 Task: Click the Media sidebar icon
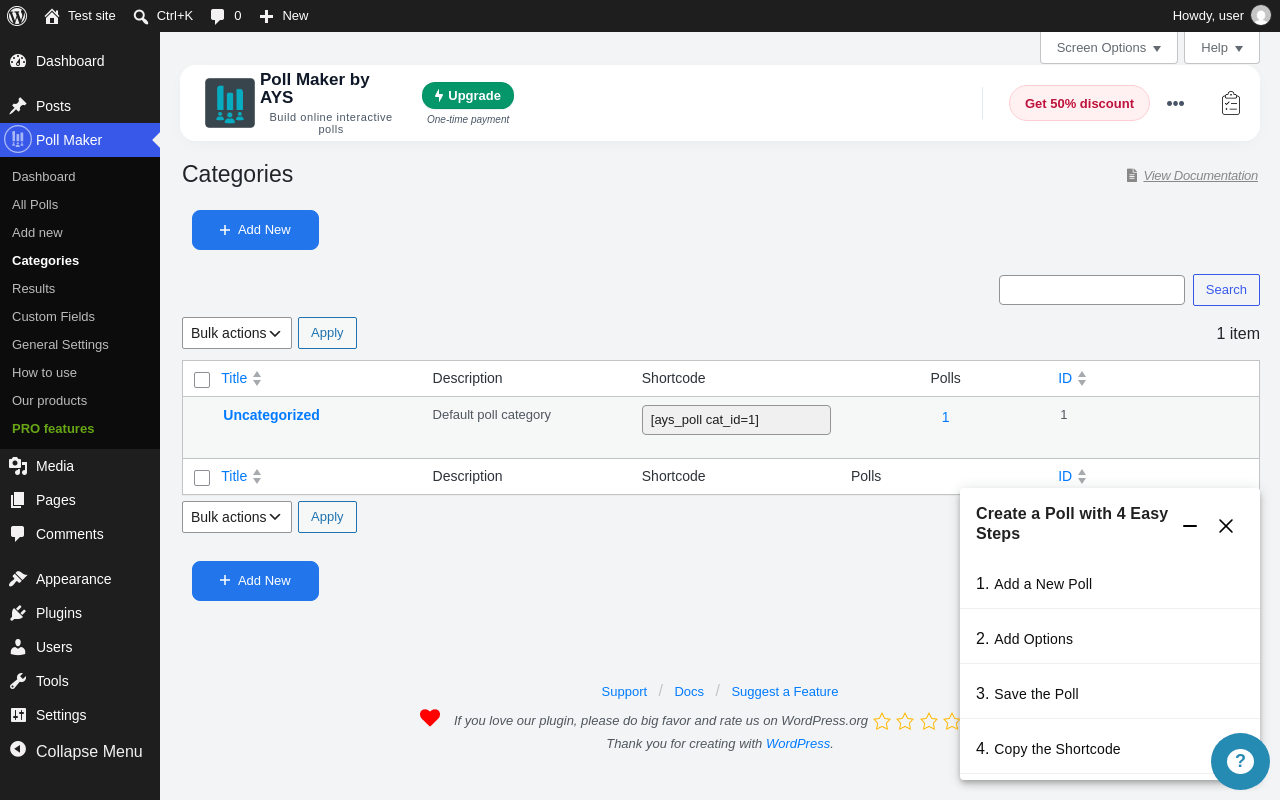coord(18,466)
